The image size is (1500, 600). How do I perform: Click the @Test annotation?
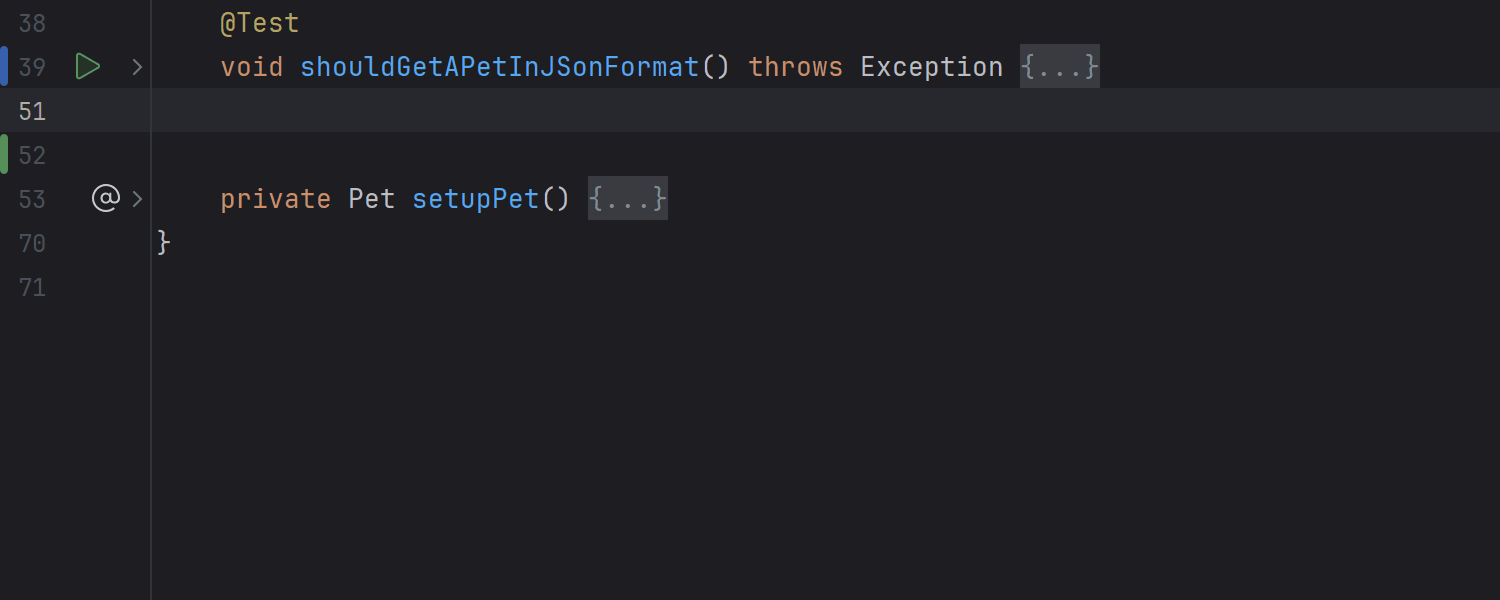coord(260,23)
